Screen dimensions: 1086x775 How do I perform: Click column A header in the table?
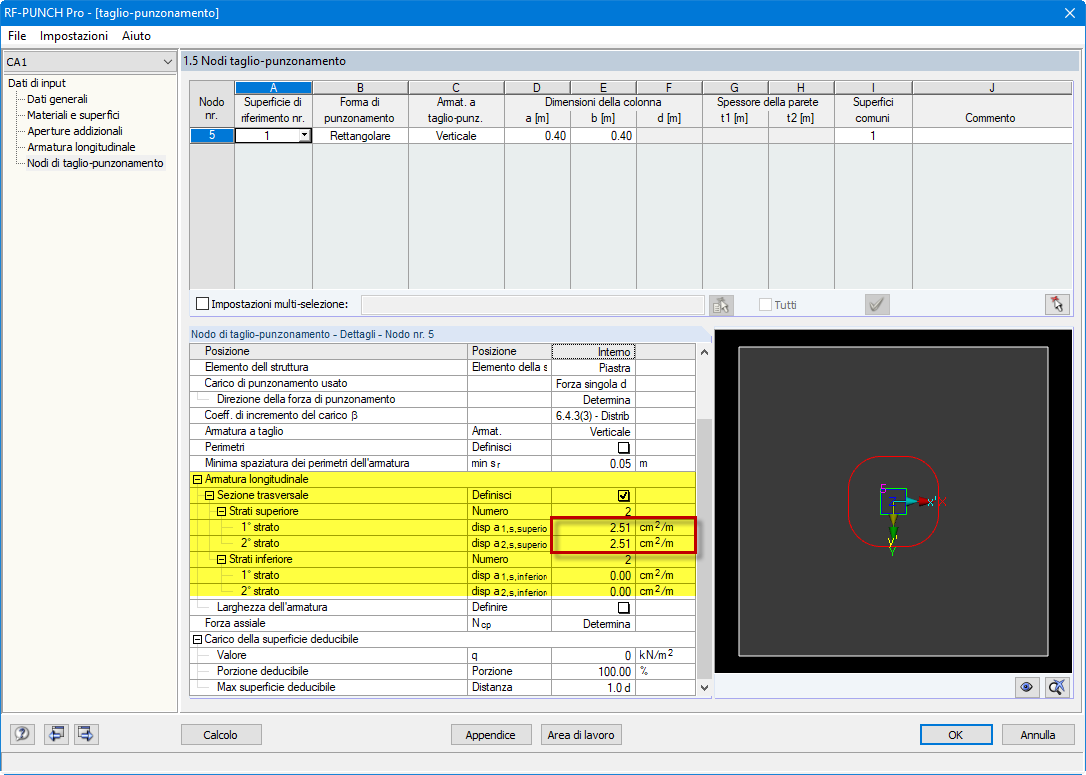pyautogui.click(x=274, y=88)
